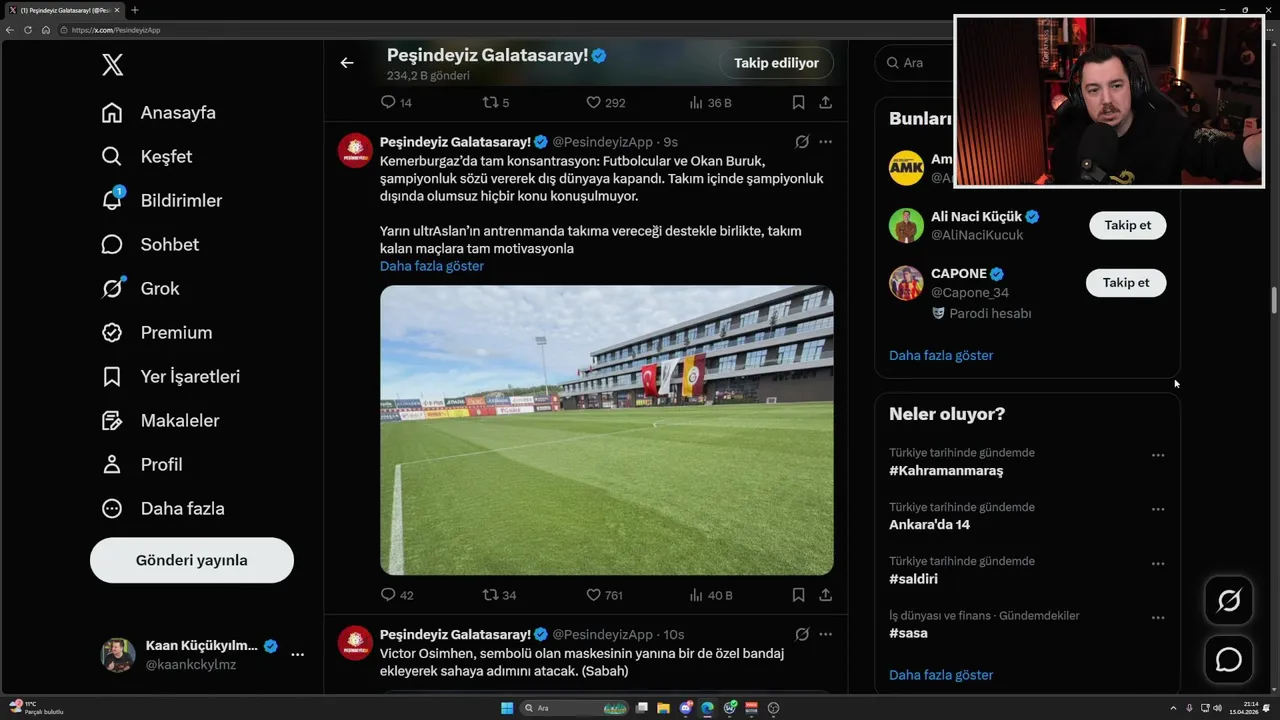1280x720 pixels.
Task: Open Yer İşaretleri bookmarks
Action: (x=170, y=377)
